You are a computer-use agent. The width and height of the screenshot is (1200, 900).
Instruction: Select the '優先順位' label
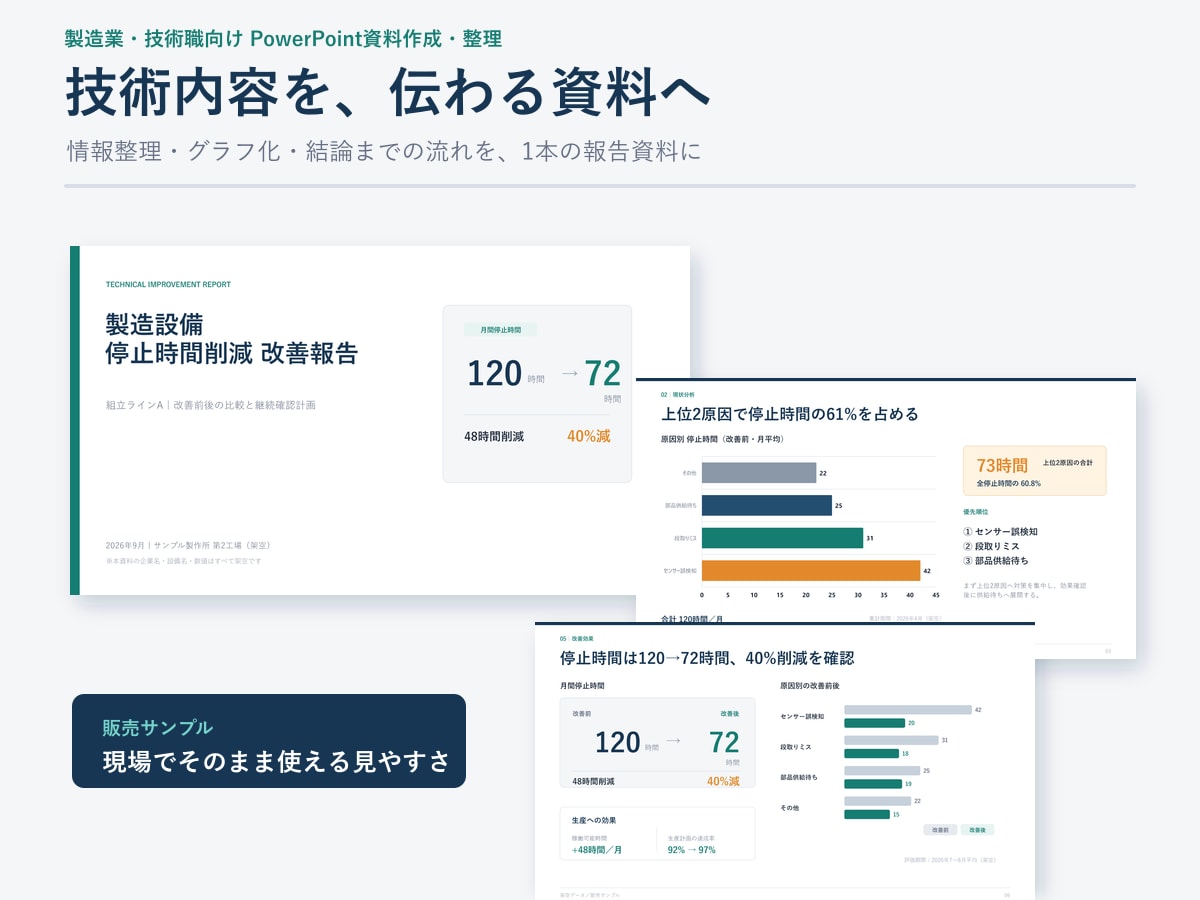pos(976,511)
